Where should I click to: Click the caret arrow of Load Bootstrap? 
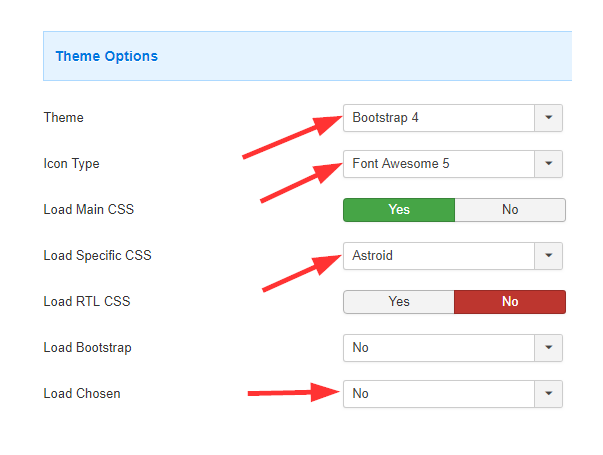(x=548, y=348)
